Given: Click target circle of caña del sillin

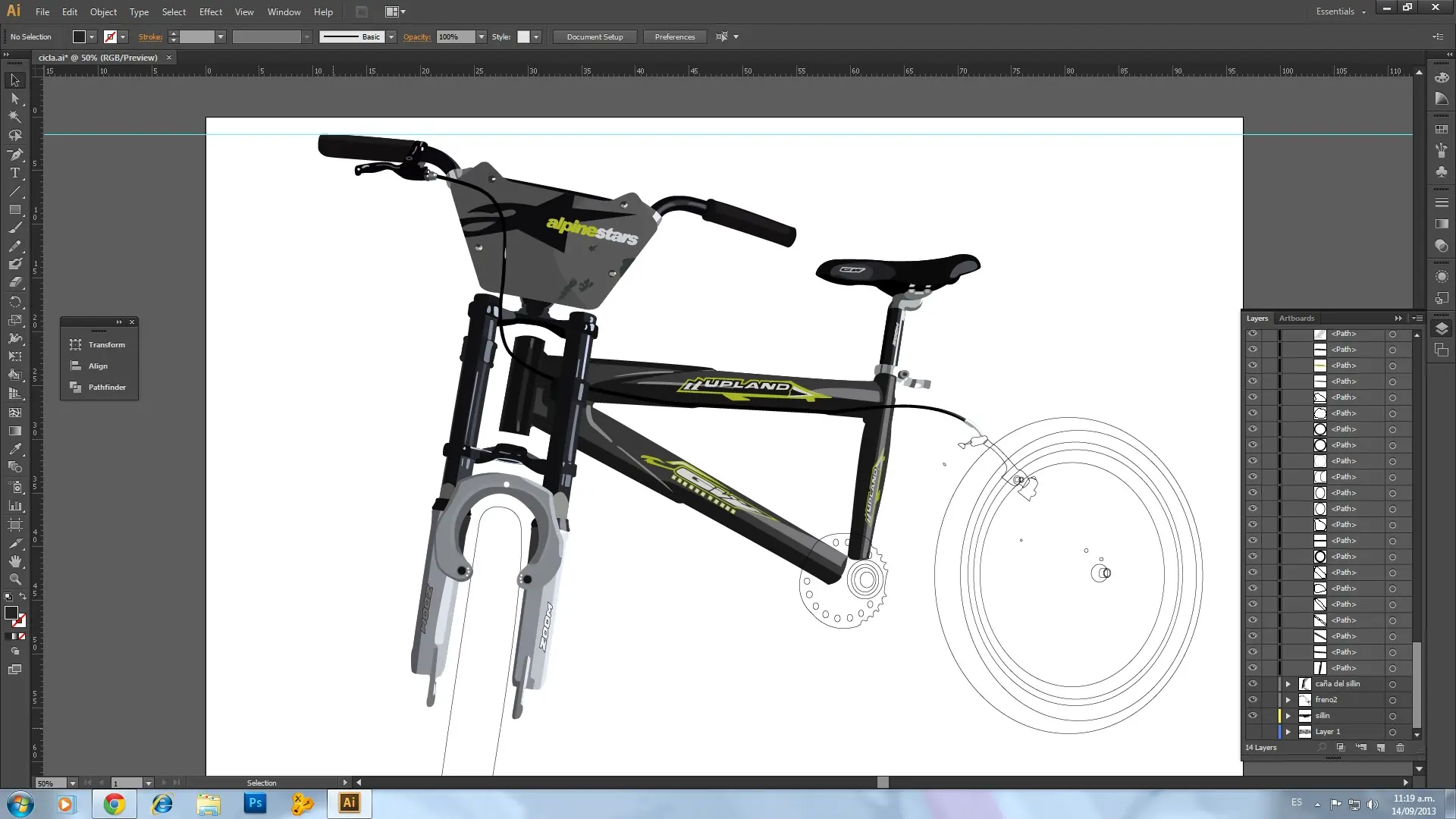Looking at the screenshot, I should tap(1392, 685).
